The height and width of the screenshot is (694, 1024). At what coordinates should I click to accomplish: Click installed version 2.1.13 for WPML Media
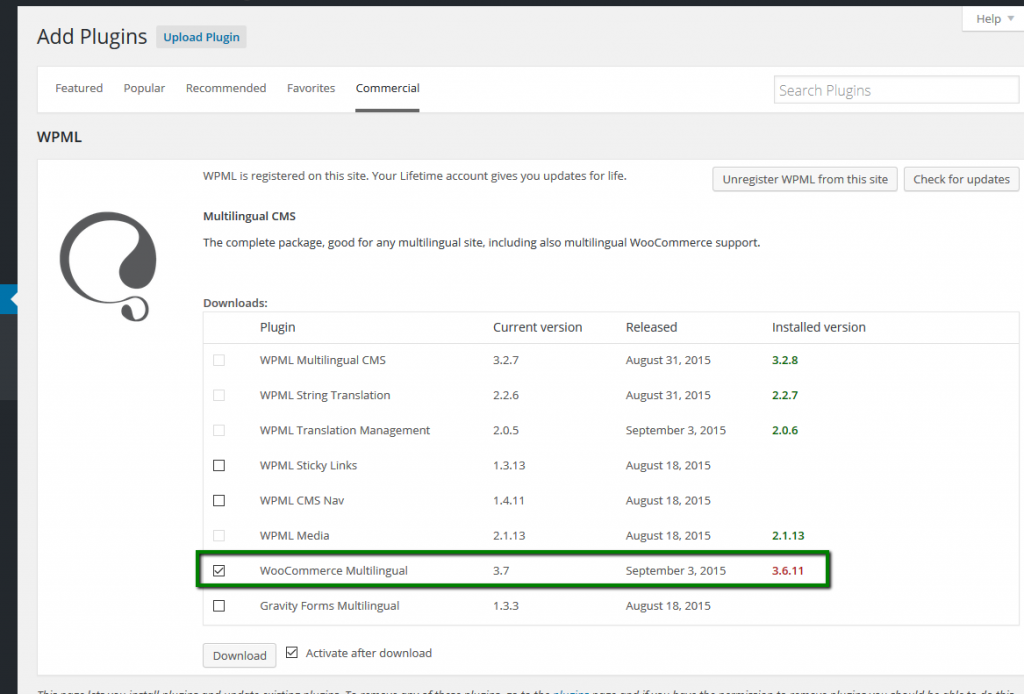[788, 536]
